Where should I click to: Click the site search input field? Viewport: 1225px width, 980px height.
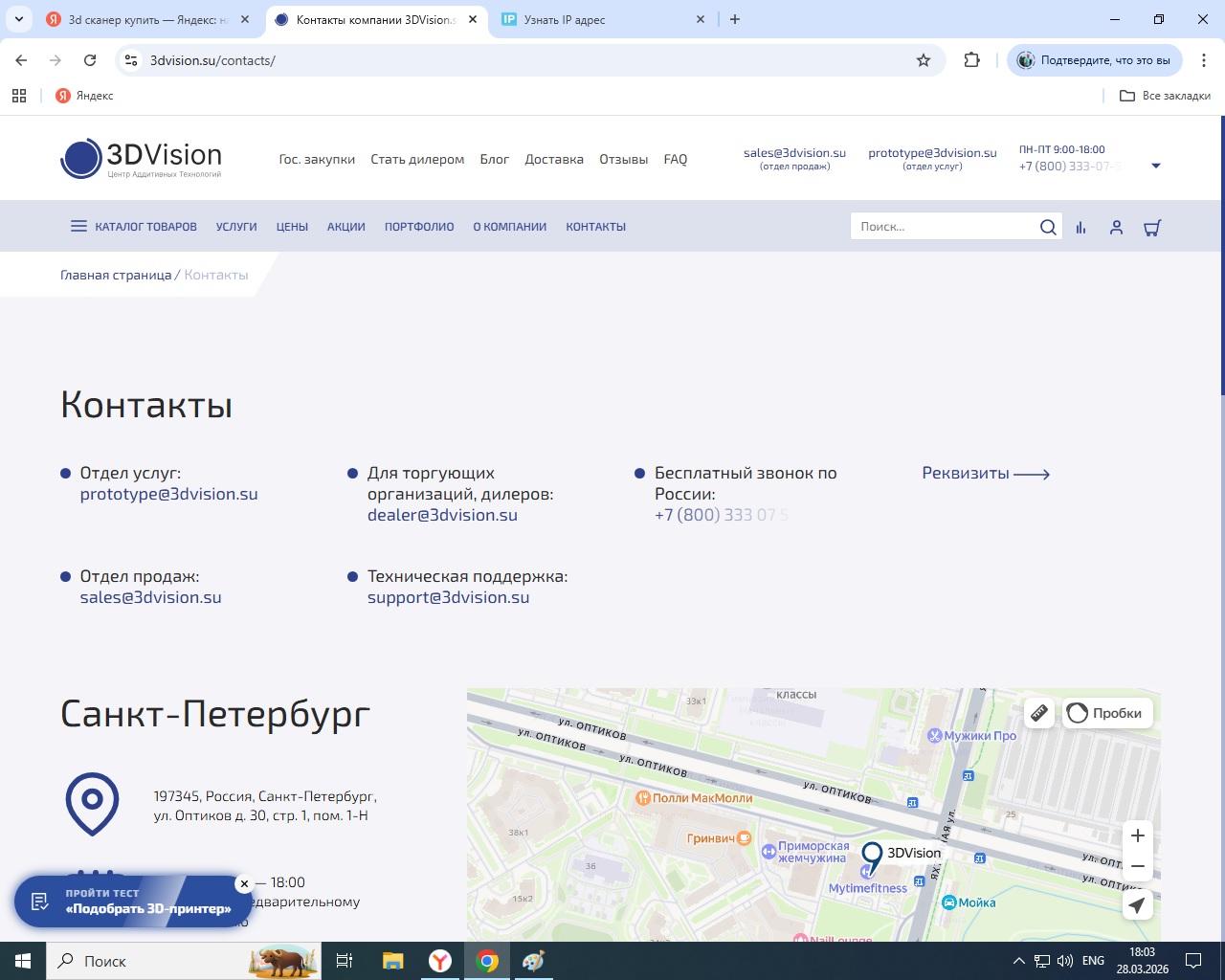point(943,227)
